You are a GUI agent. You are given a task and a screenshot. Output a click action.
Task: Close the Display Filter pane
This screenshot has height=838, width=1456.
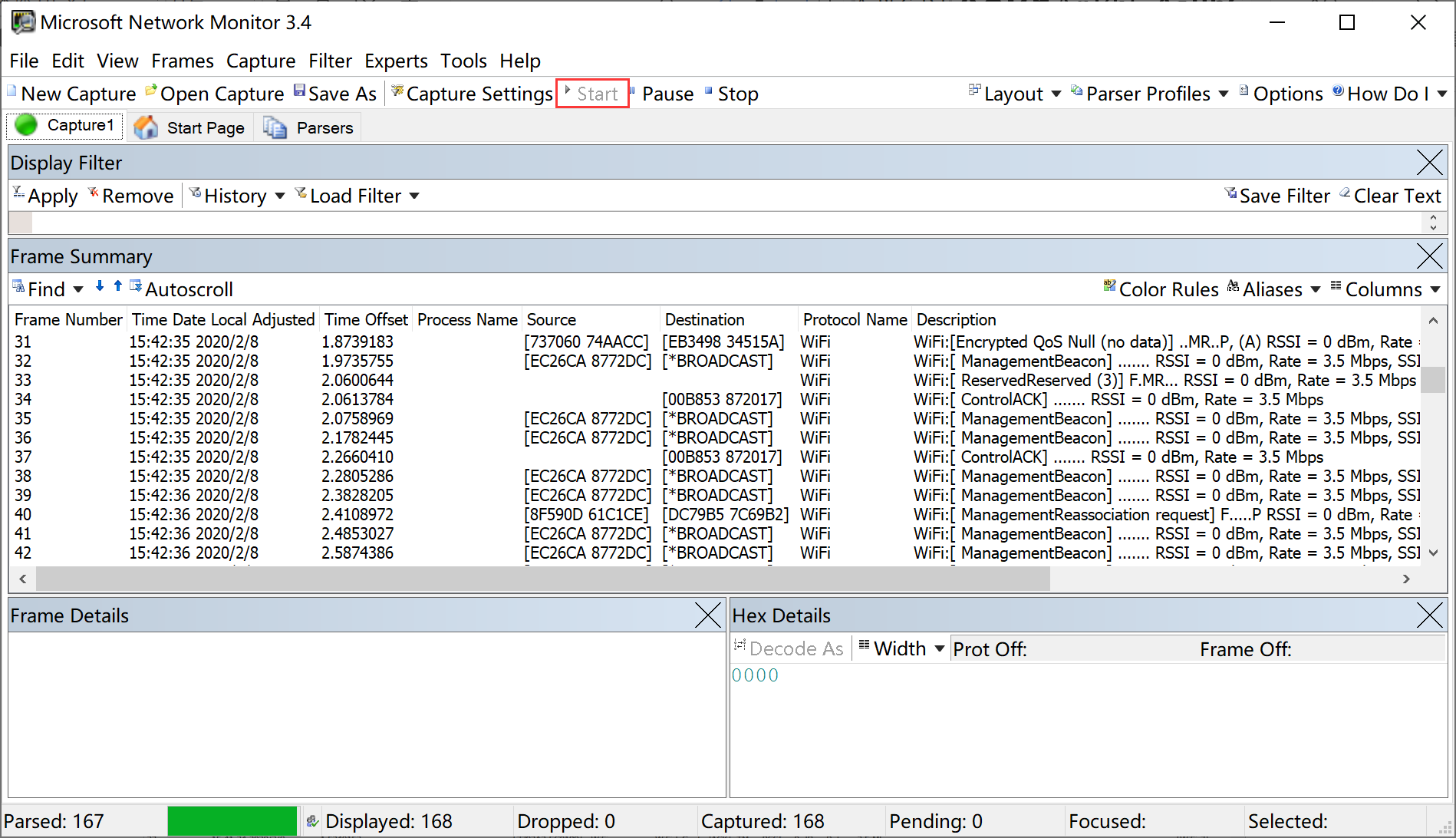[1430, 163]
